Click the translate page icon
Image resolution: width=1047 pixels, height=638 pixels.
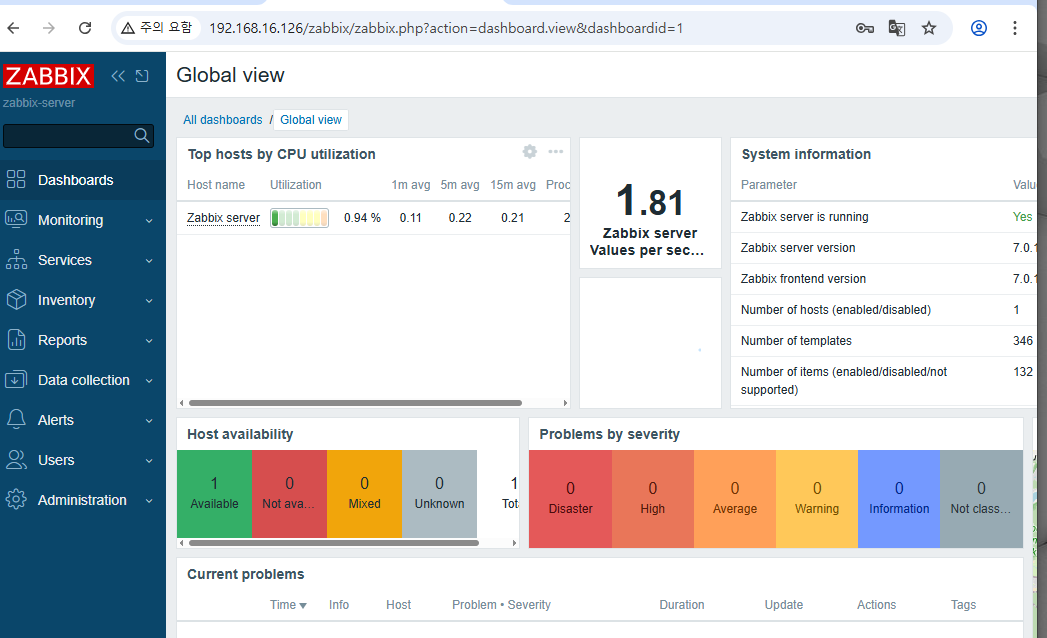click(x=897, y=28)
